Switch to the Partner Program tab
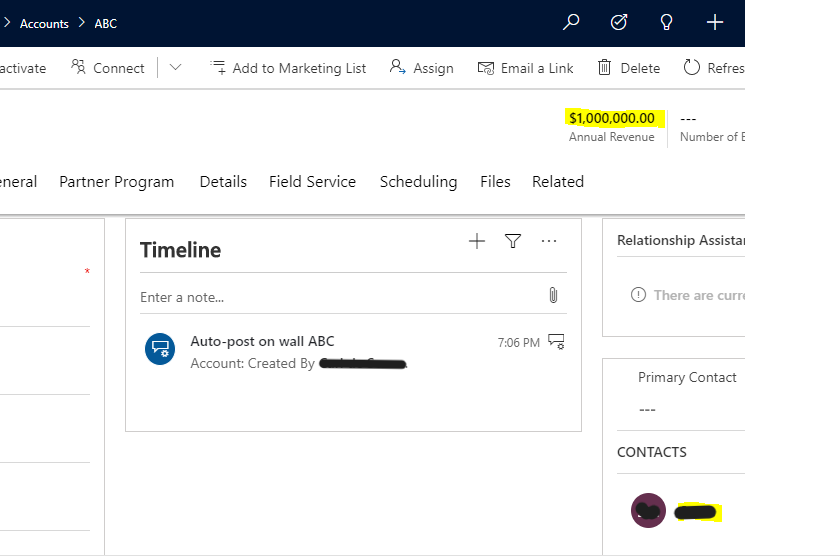The height and width of the screenshot is (556, 840). coord(116,182)
